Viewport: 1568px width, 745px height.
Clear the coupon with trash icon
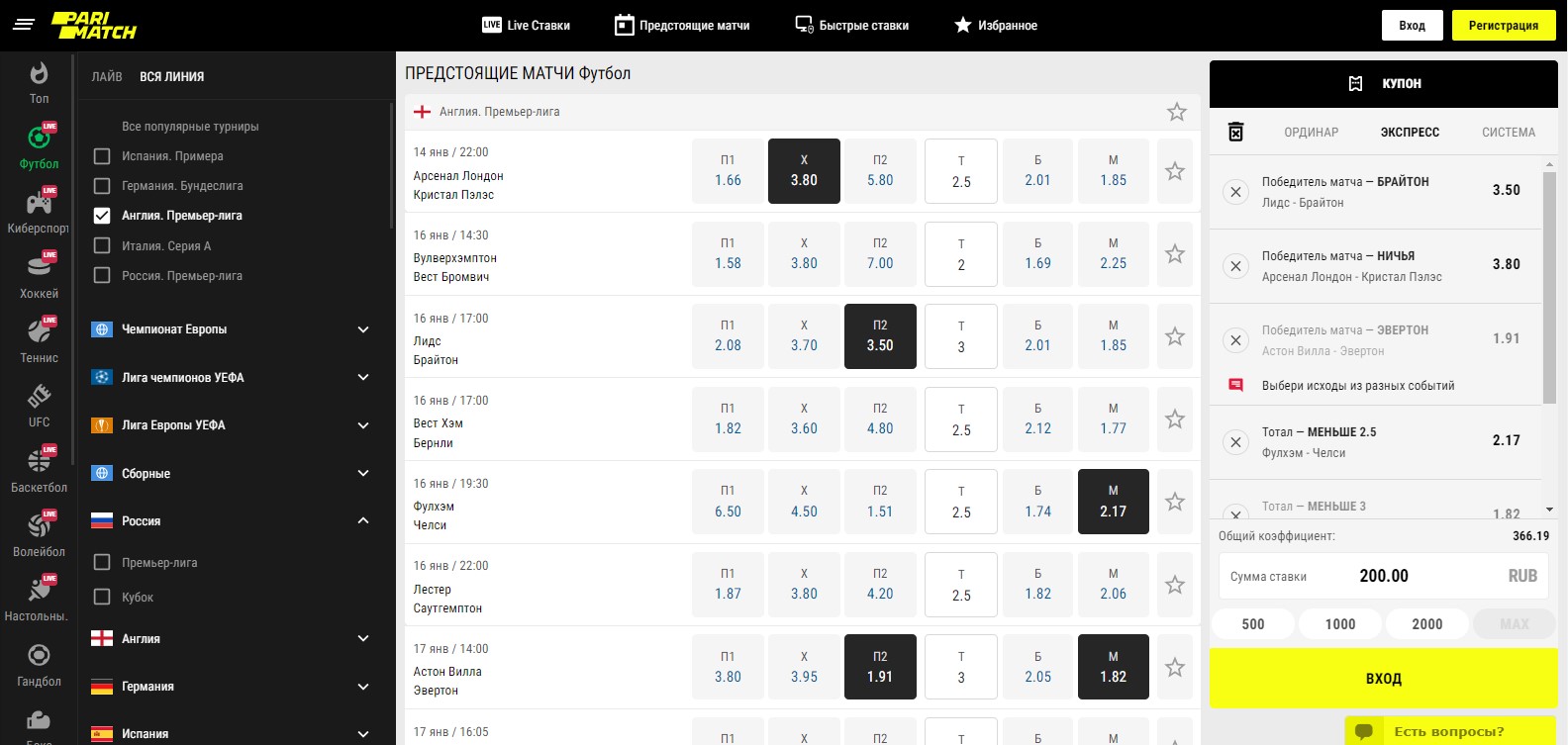coord(1235,132)
